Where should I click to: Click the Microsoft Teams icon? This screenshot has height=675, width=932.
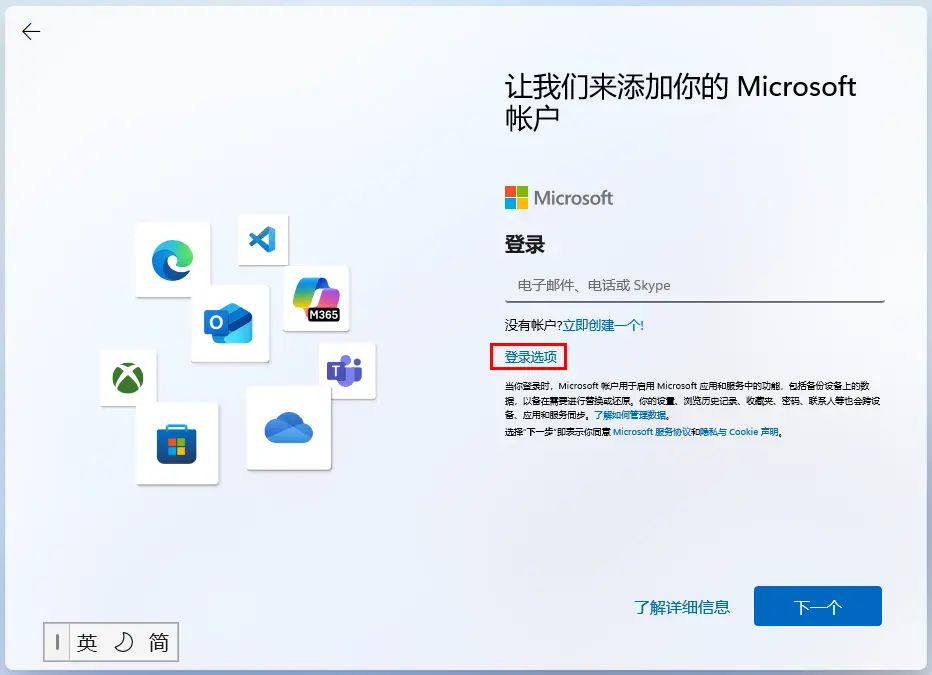346,370
